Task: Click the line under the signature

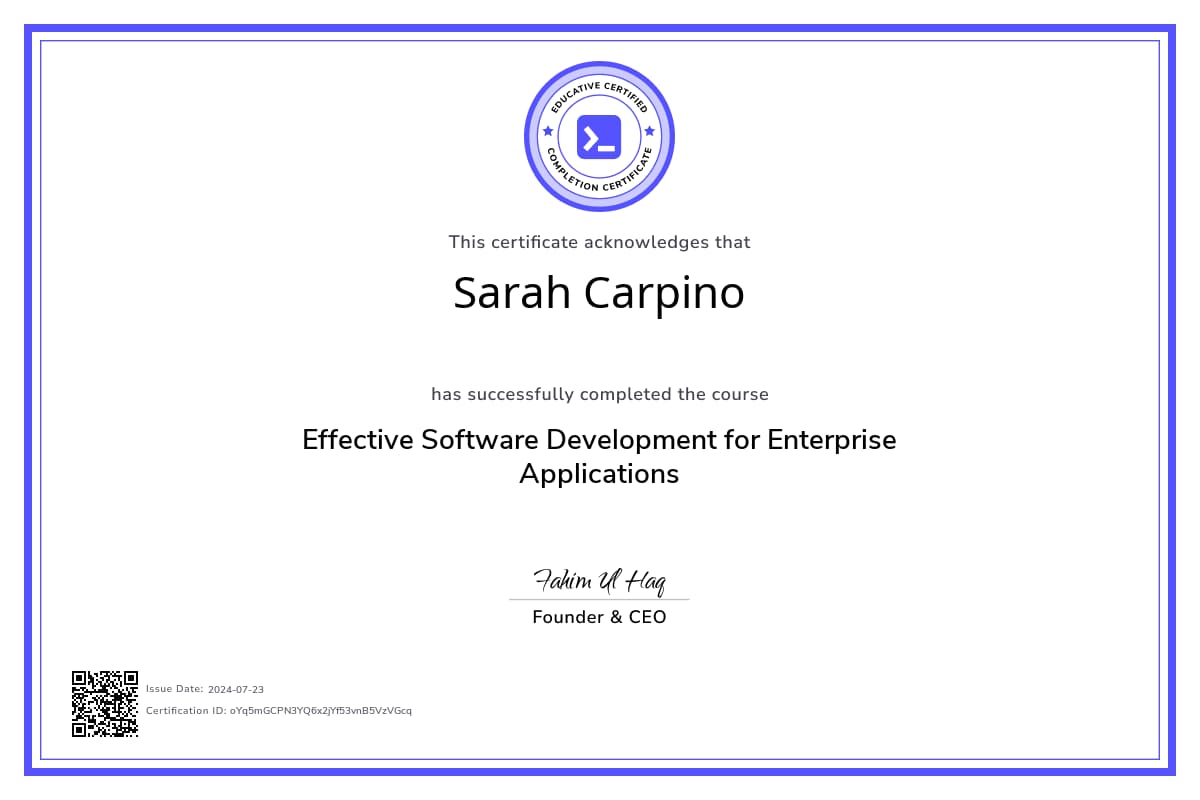Action: (599, 600)
